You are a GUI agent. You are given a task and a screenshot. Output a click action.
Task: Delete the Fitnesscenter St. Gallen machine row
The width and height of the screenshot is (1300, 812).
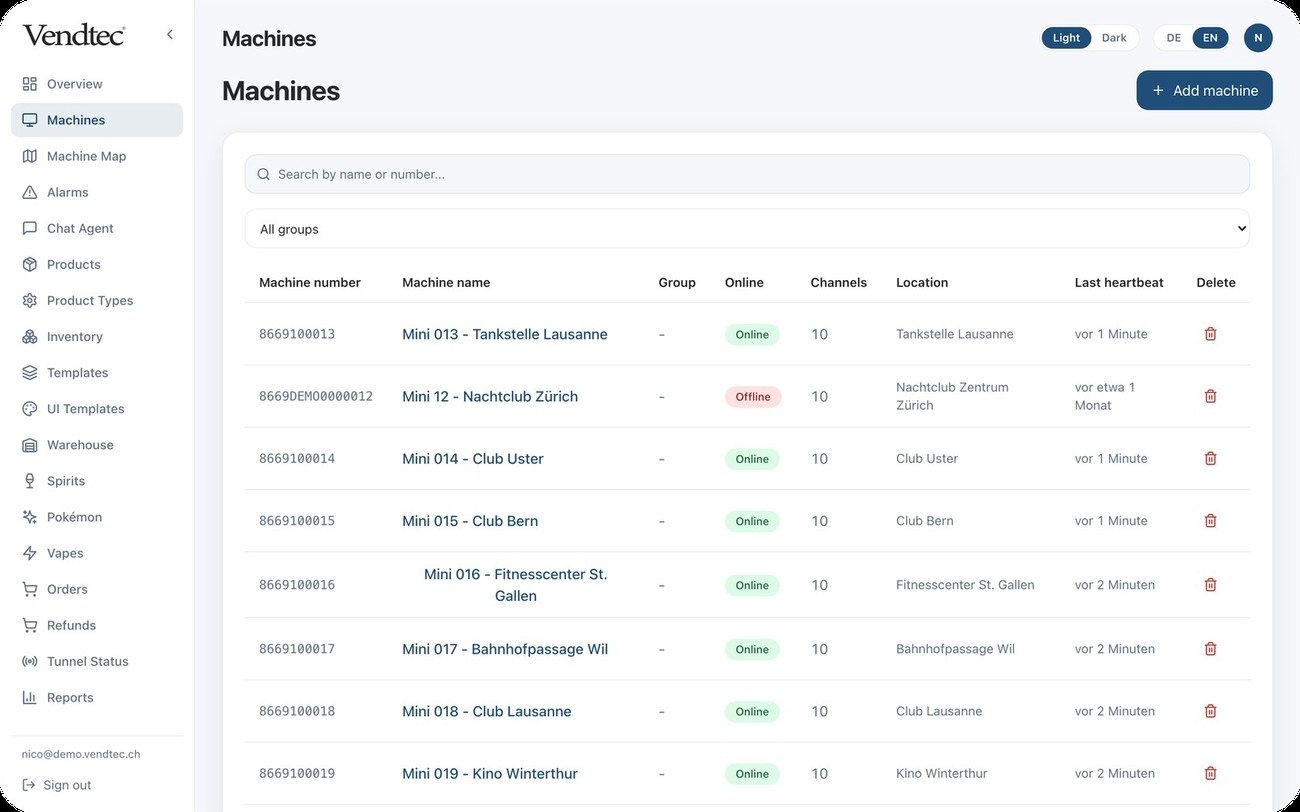[1210, 585]
